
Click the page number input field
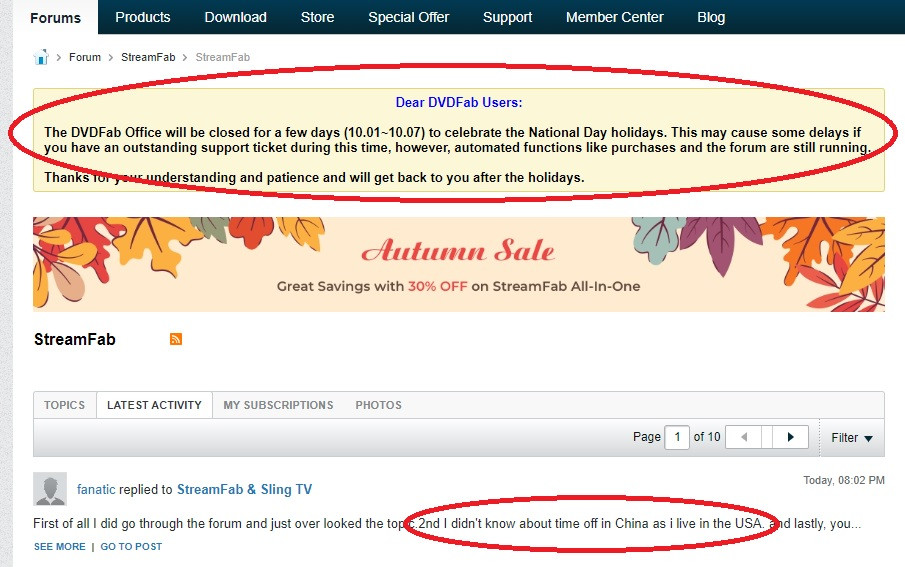coord(677,437)
